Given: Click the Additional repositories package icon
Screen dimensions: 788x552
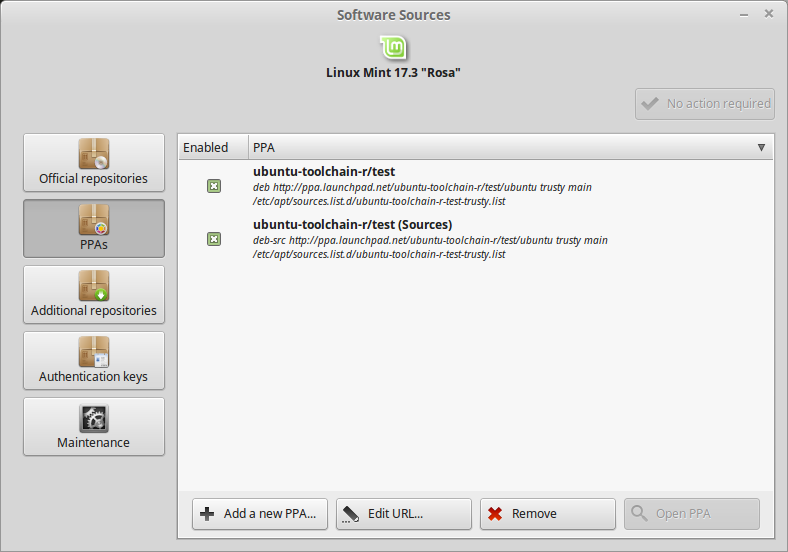Looking at the screenshot, I should pyautogui.click(x=94, y=285).
